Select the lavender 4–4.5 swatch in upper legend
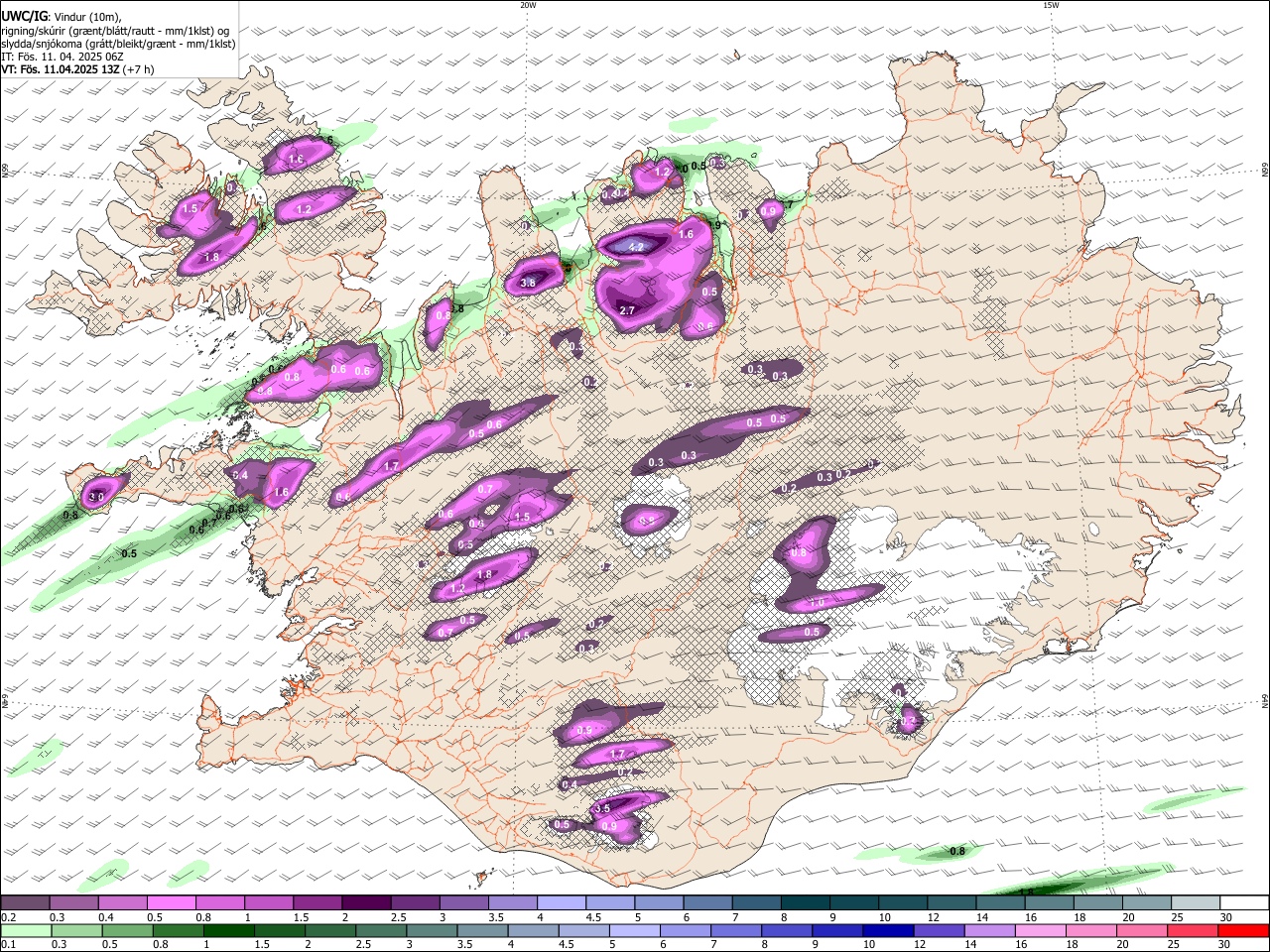 560,902
